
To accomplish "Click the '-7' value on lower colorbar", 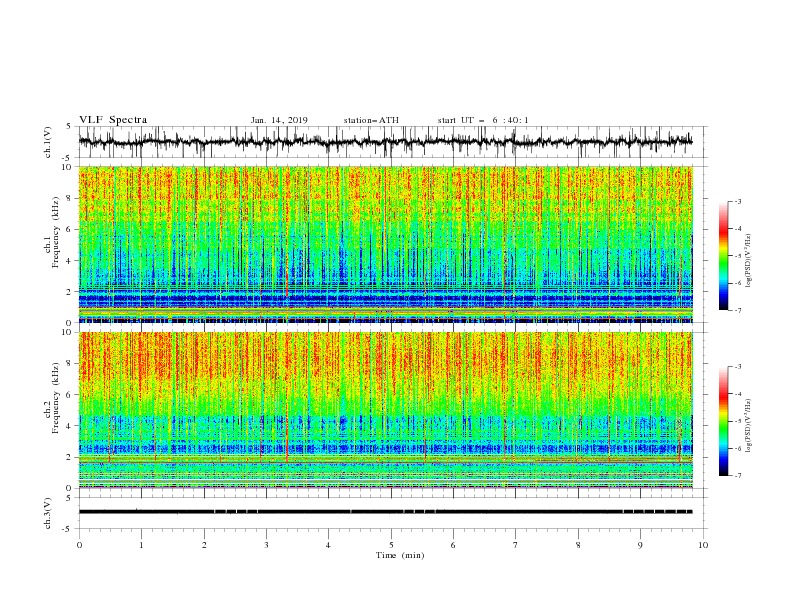I will click(738, 475).
